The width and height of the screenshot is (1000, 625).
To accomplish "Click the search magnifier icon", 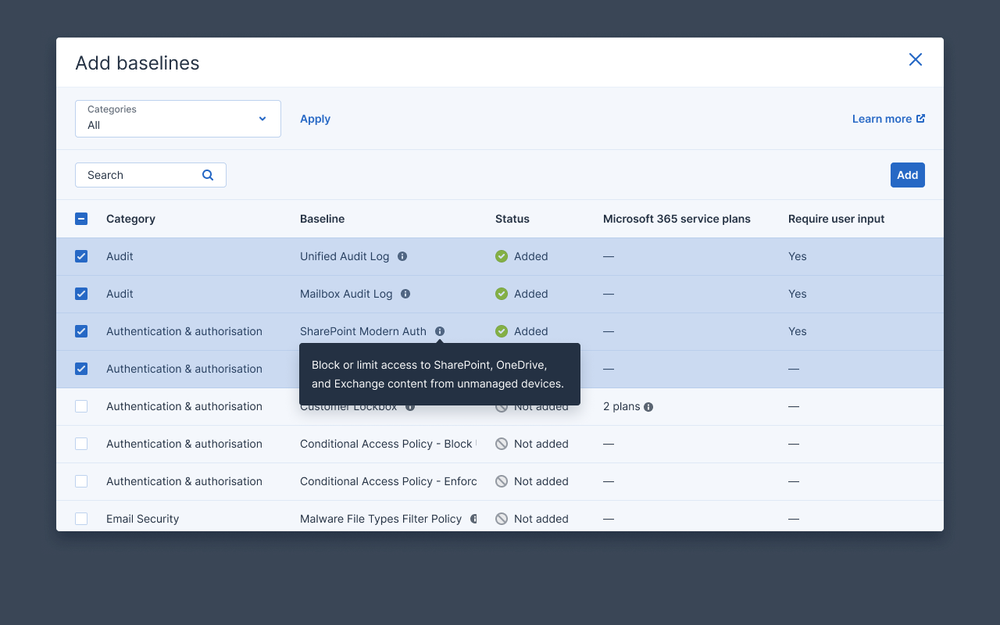I will 207,174.
